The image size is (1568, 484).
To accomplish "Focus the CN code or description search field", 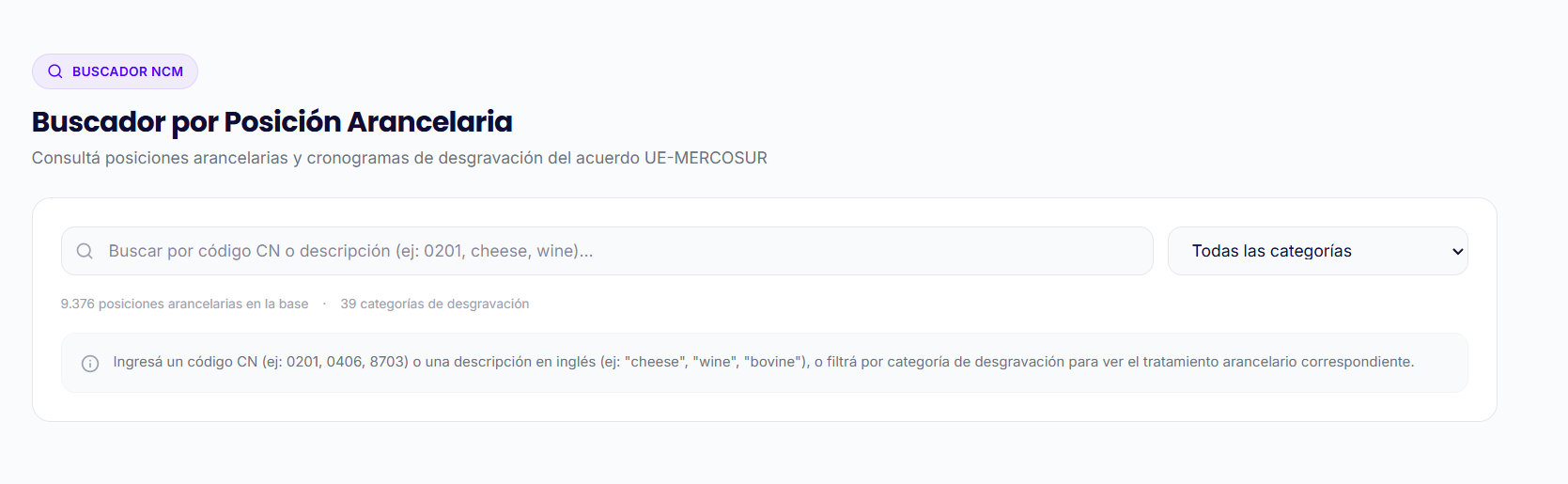I will point(620,251).
